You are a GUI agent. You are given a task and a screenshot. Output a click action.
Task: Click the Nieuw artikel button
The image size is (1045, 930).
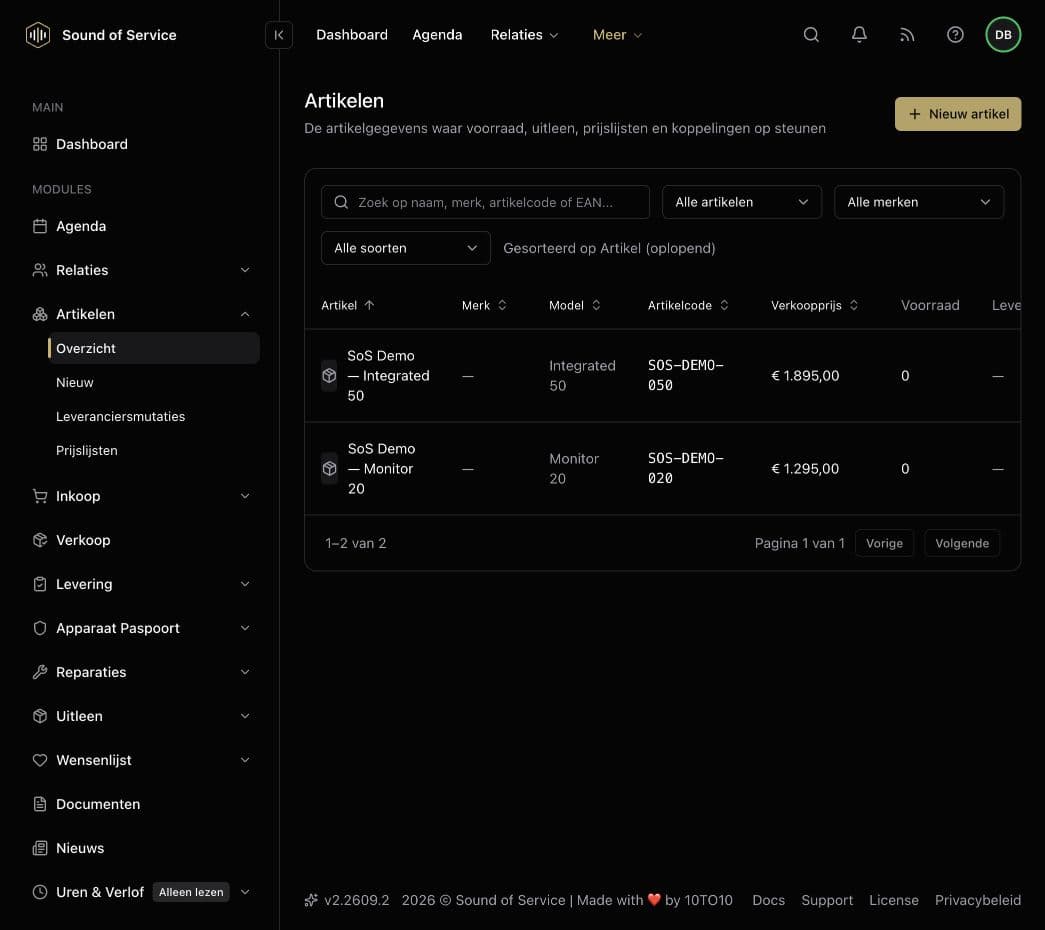tap(958, 114)
